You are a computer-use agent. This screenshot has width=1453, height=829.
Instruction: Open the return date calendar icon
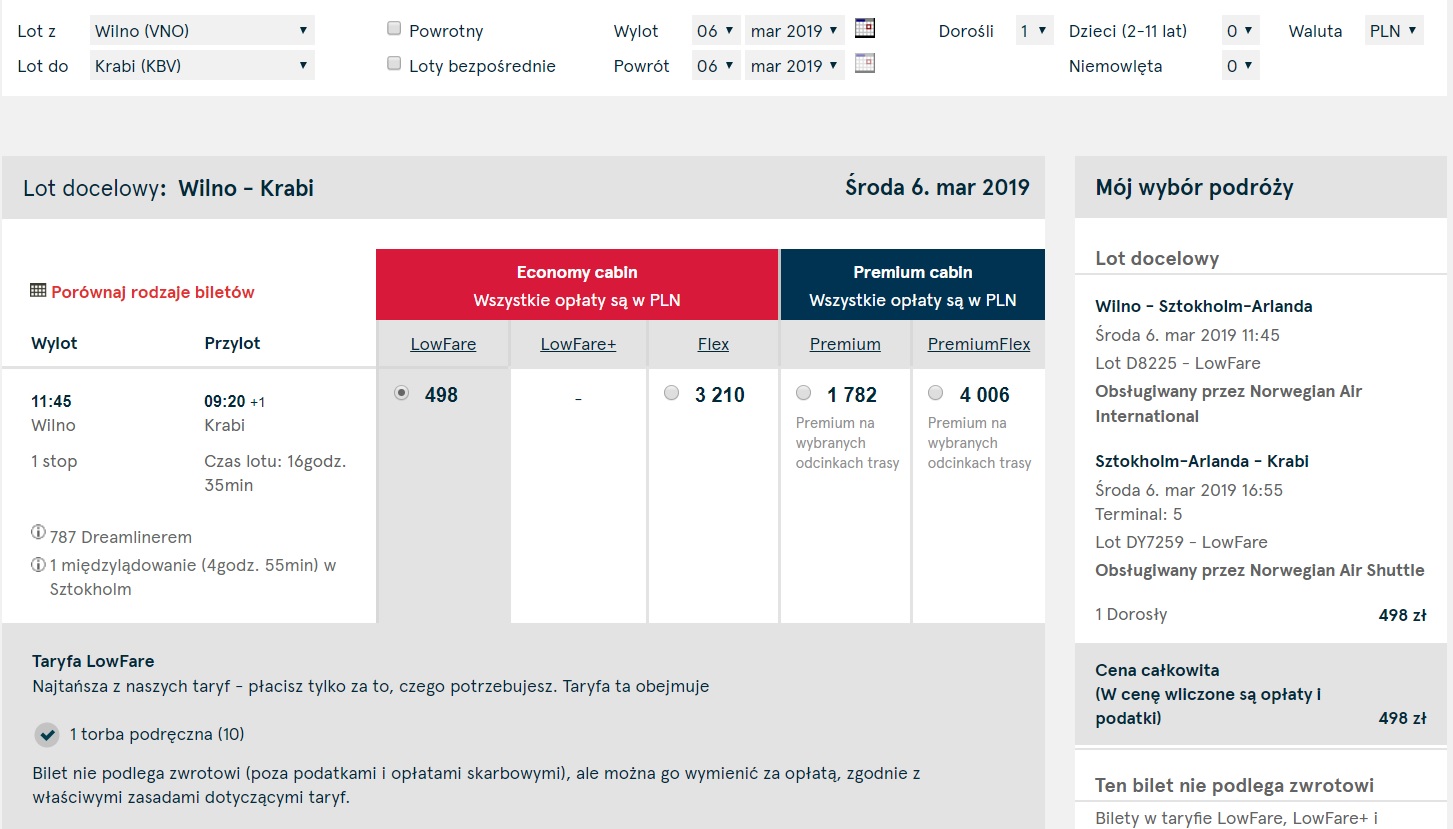[x=865, y=63]
